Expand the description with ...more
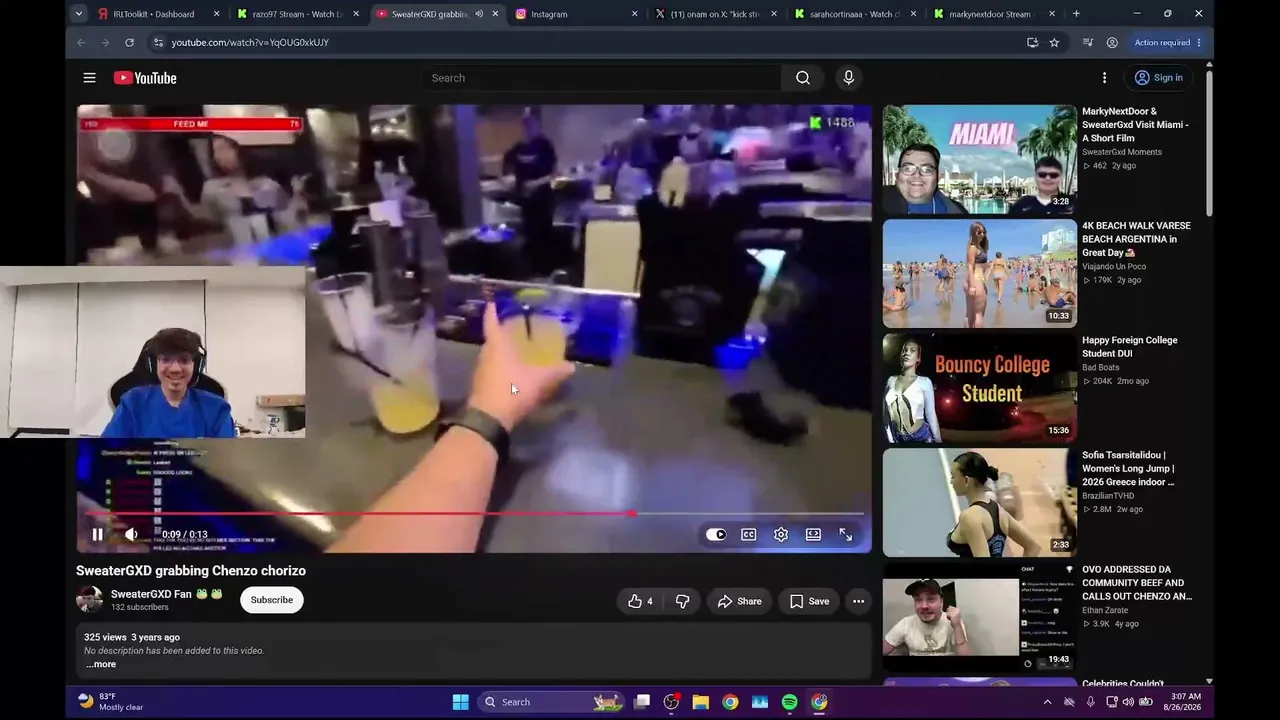 100,664
